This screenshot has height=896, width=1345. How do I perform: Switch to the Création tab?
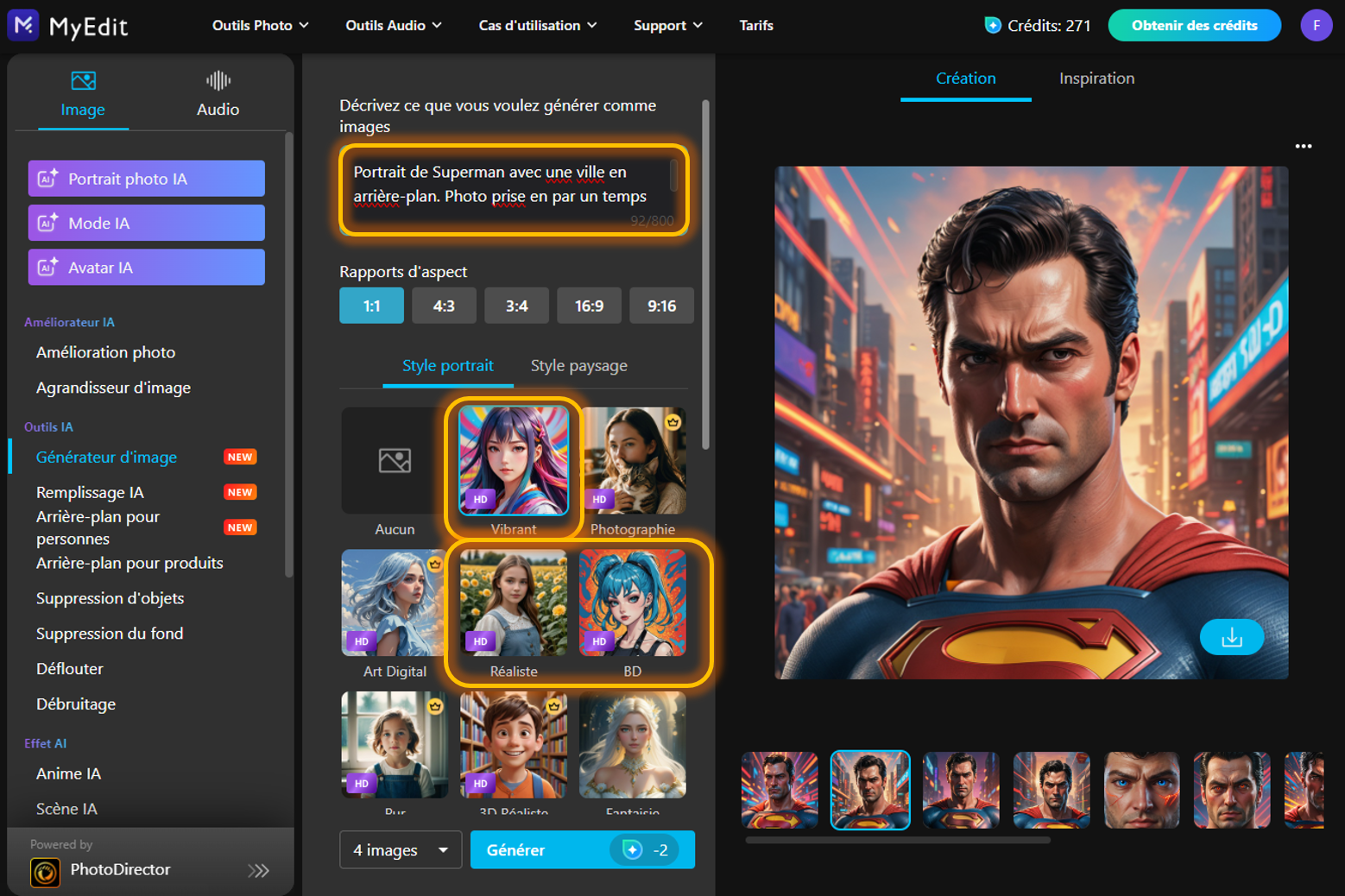click(x=966, y=79)
